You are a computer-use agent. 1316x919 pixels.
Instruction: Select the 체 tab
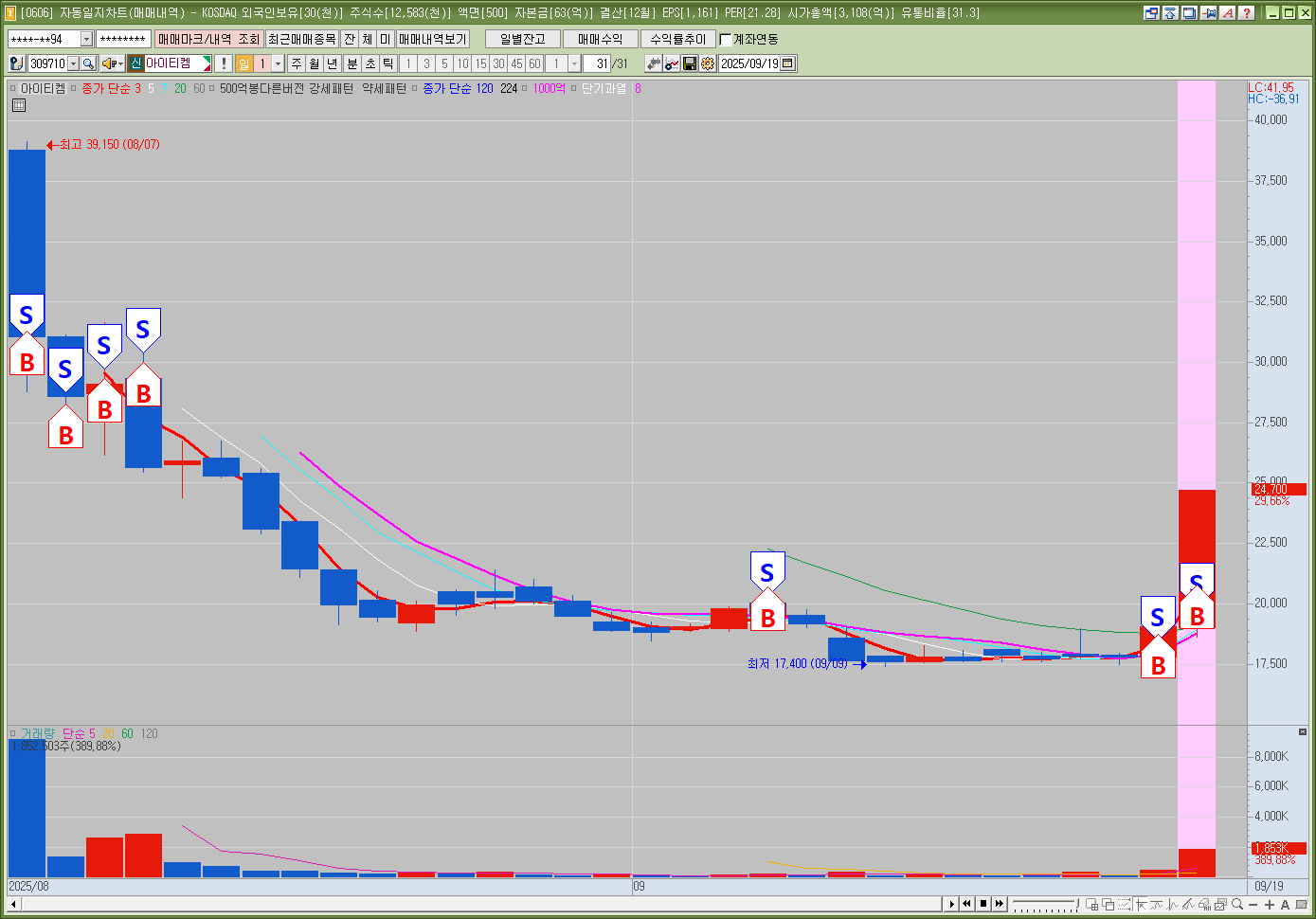[368, 39]
